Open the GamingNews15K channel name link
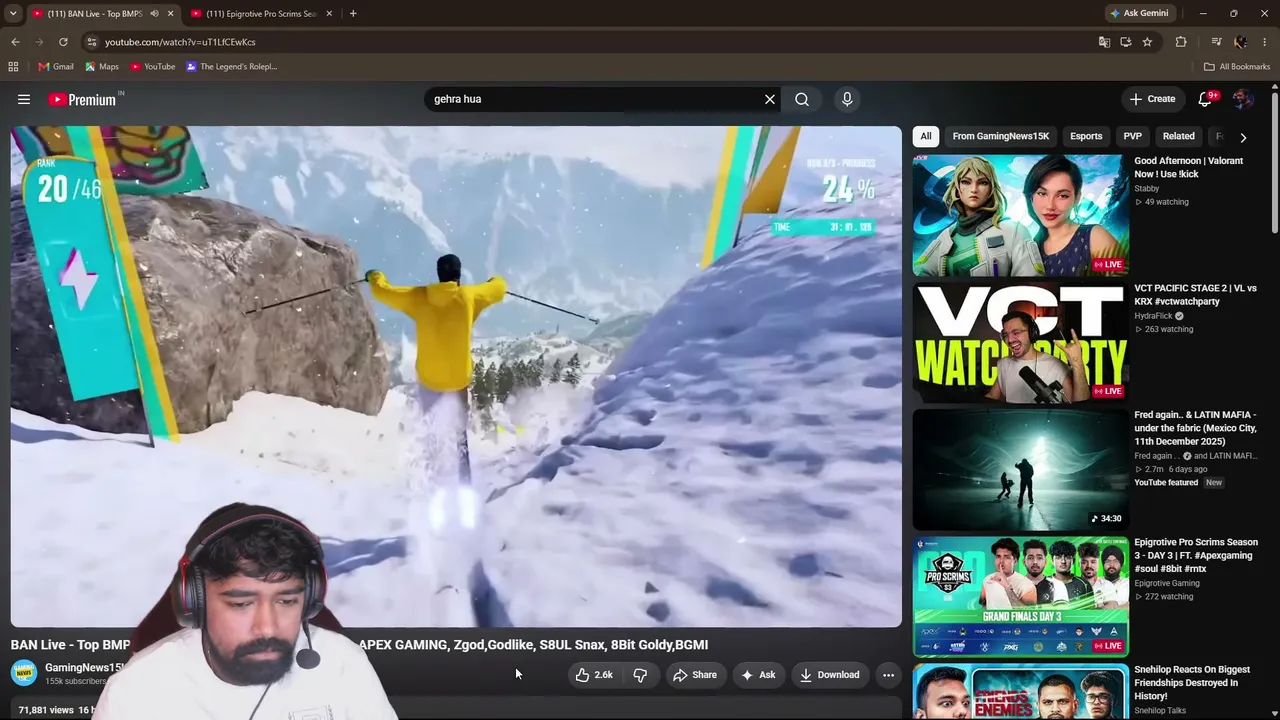The width and height of the screenshot is (1280, 720). [85, 667]
